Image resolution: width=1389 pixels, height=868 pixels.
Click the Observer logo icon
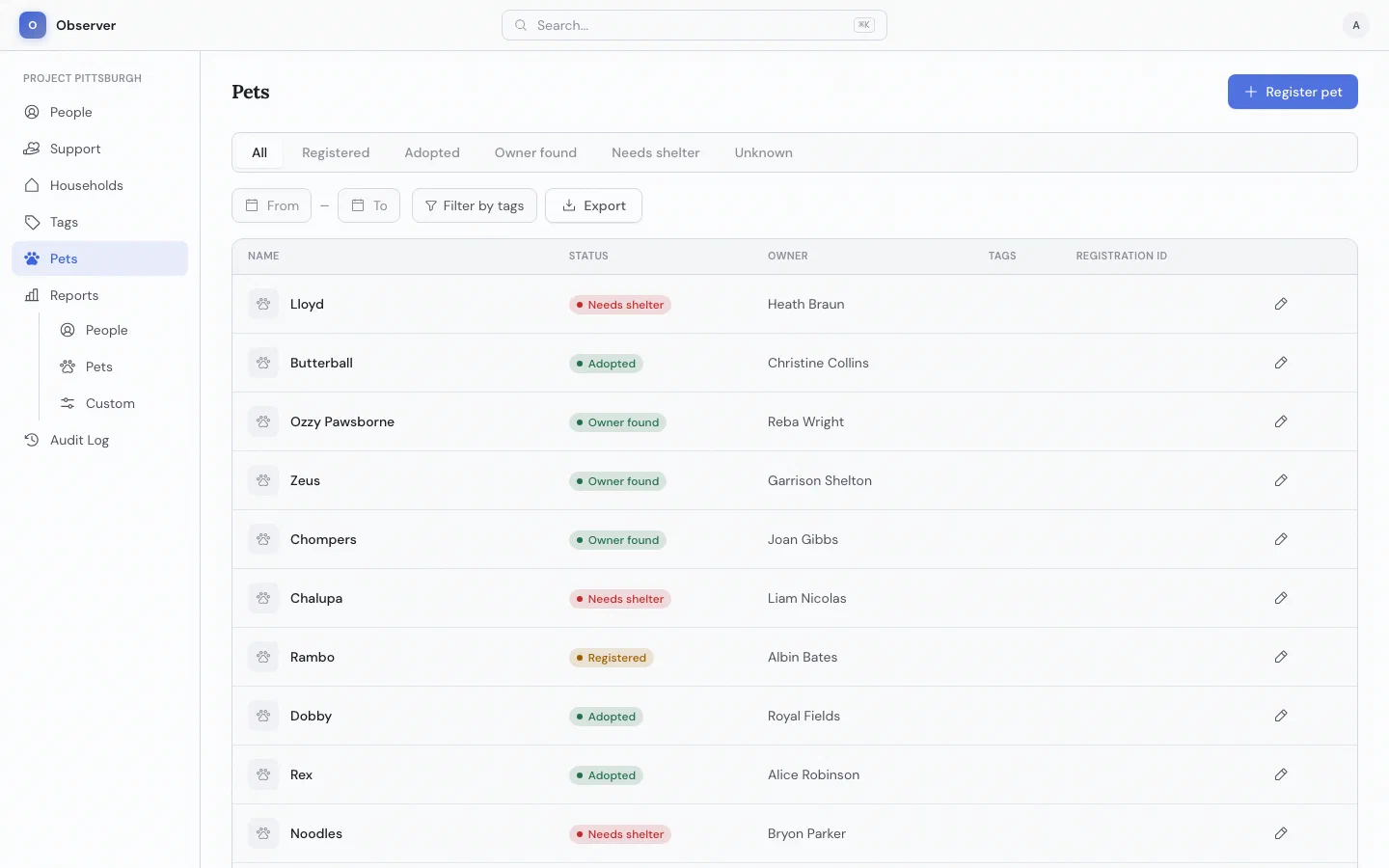(x=33, y=25)
